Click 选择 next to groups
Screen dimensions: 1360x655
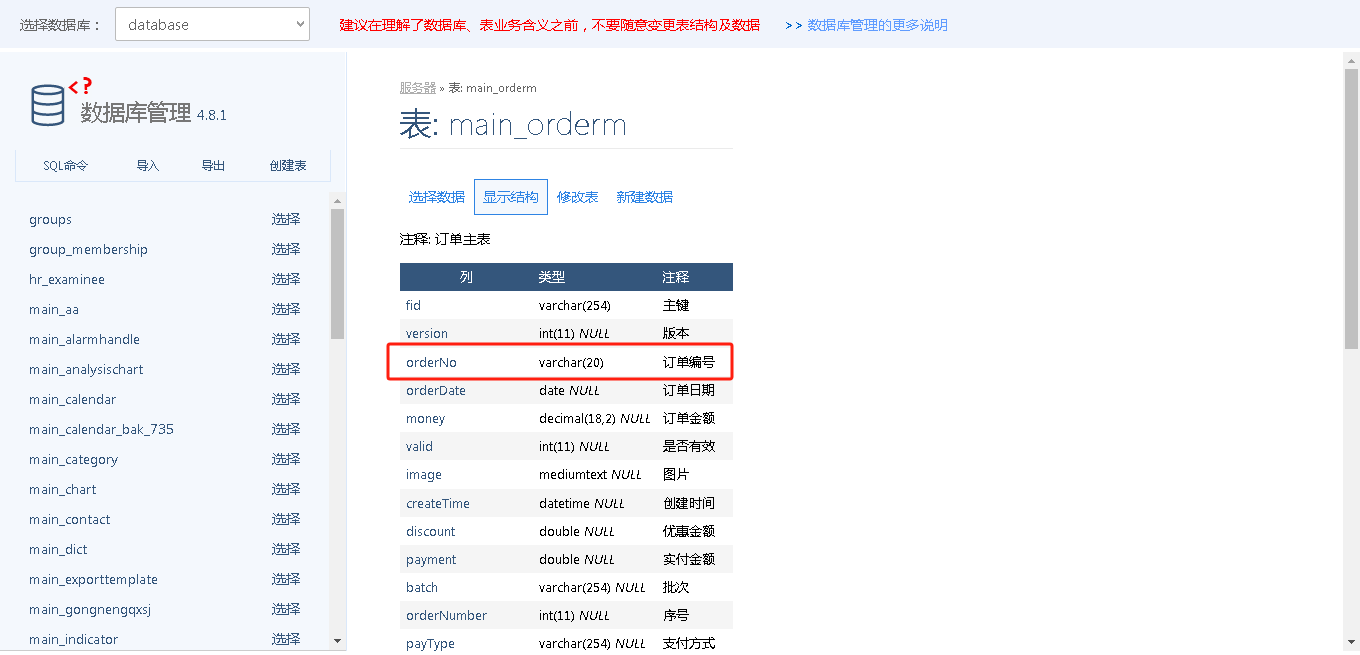pos(286,219)
